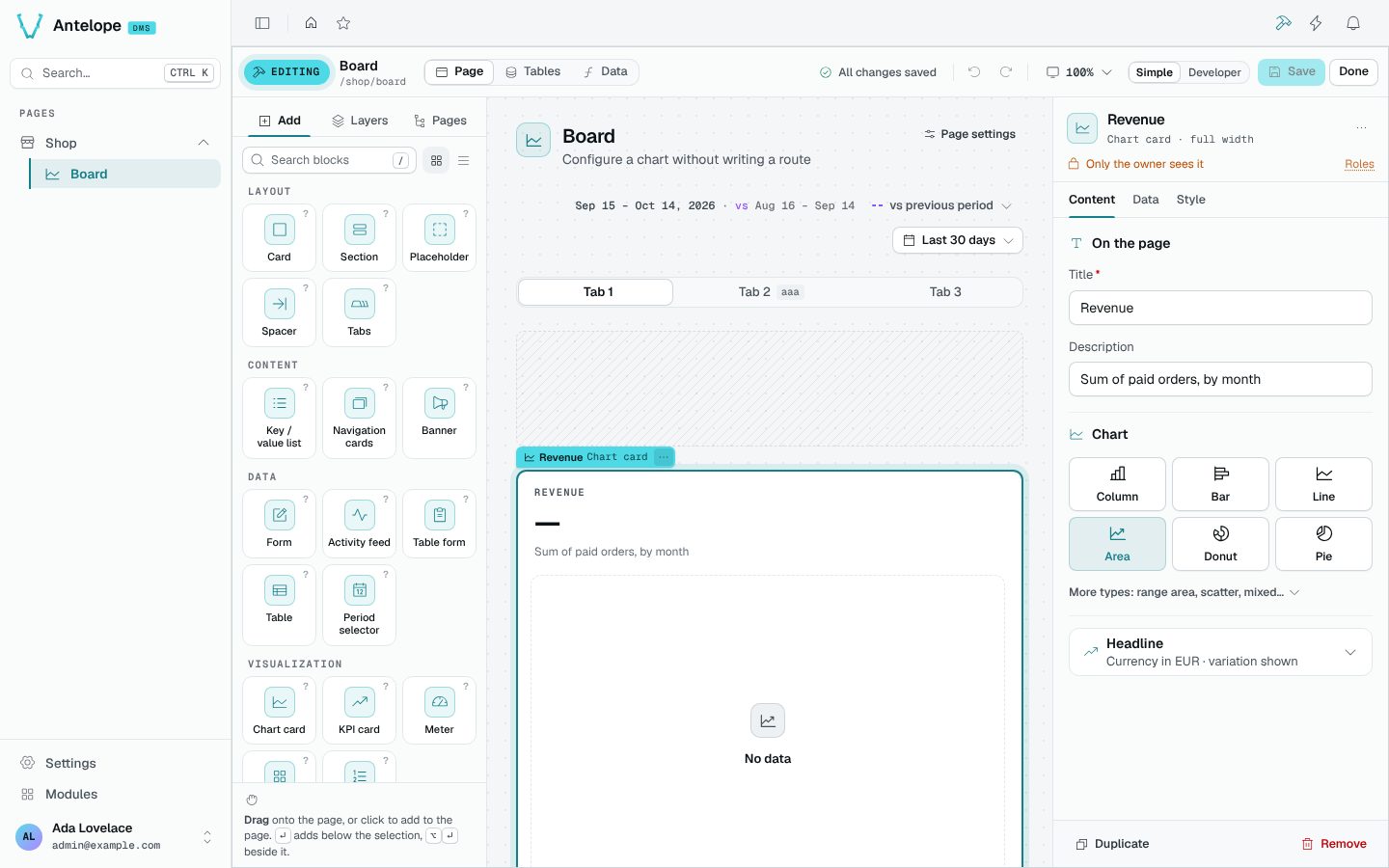Switch block list to grid view
This screenshot has width=1389, height=868.
(437, 160)
